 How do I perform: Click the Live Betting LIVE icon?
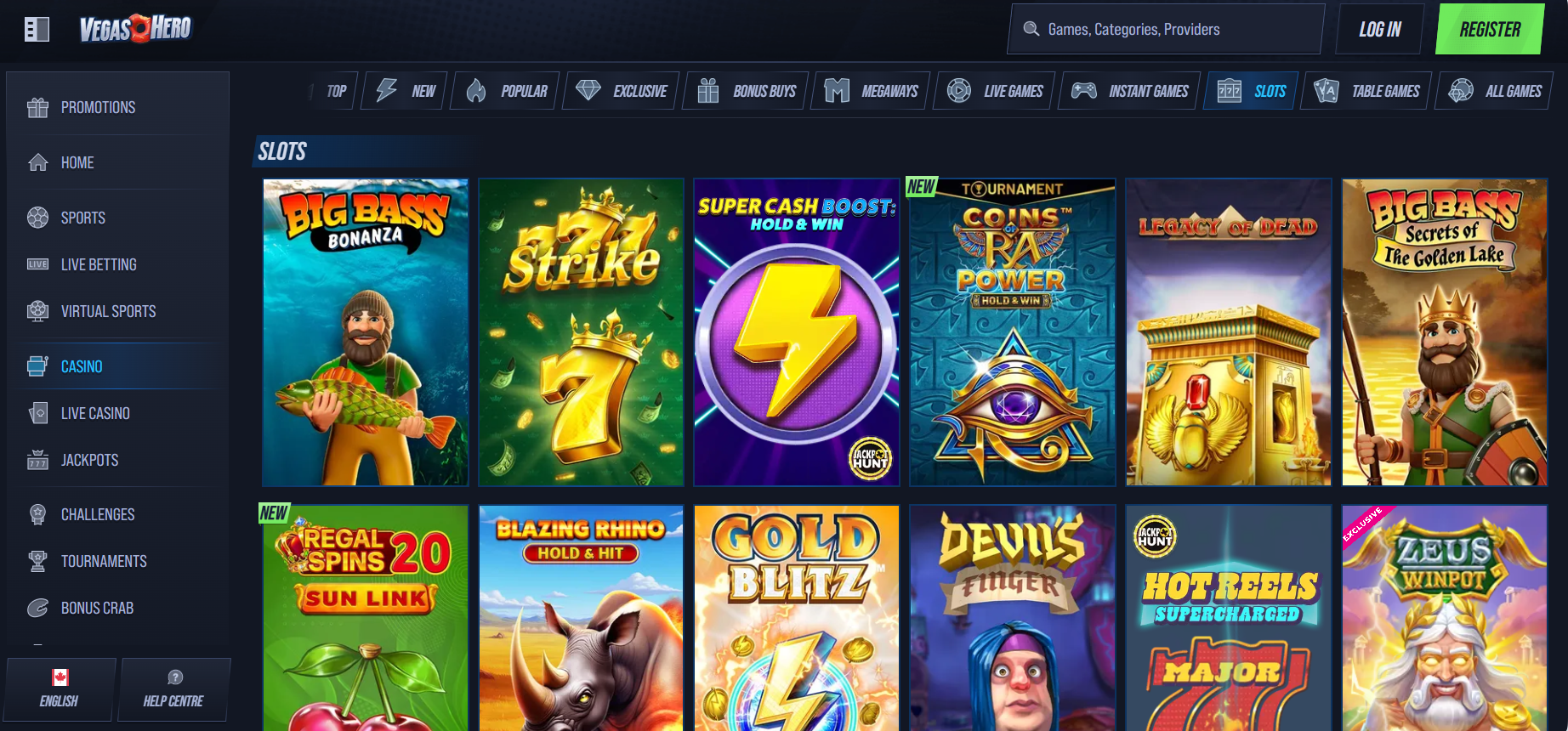coord(37,264)
